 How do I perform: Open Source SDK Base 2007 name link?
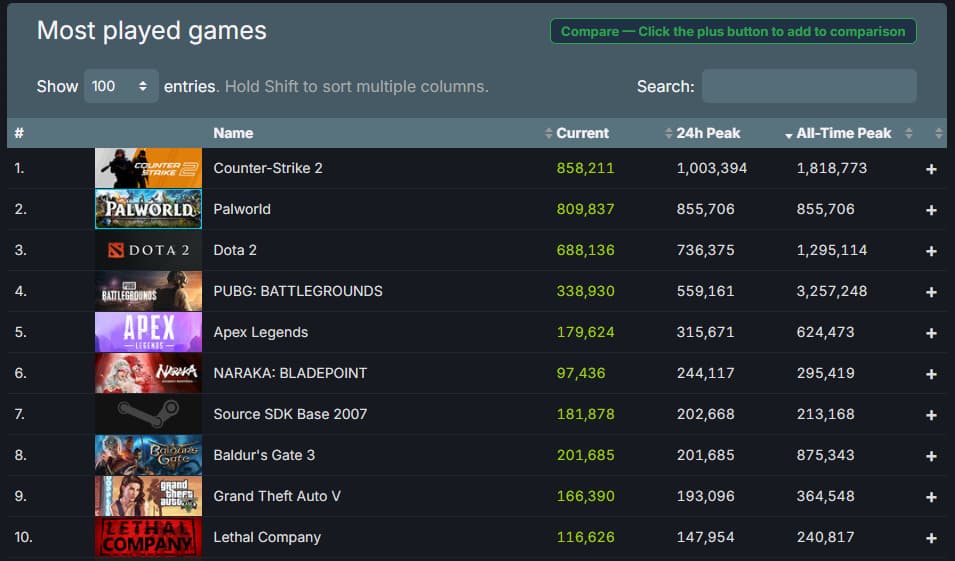(290, 414)
